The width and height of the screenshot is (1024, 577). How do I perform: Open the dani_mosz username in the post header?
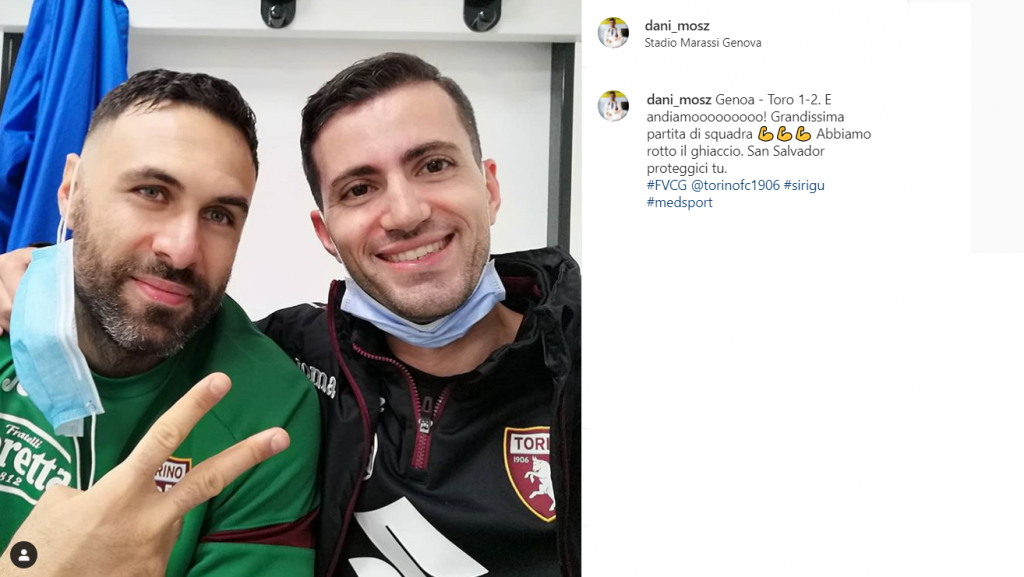point(677,25)
